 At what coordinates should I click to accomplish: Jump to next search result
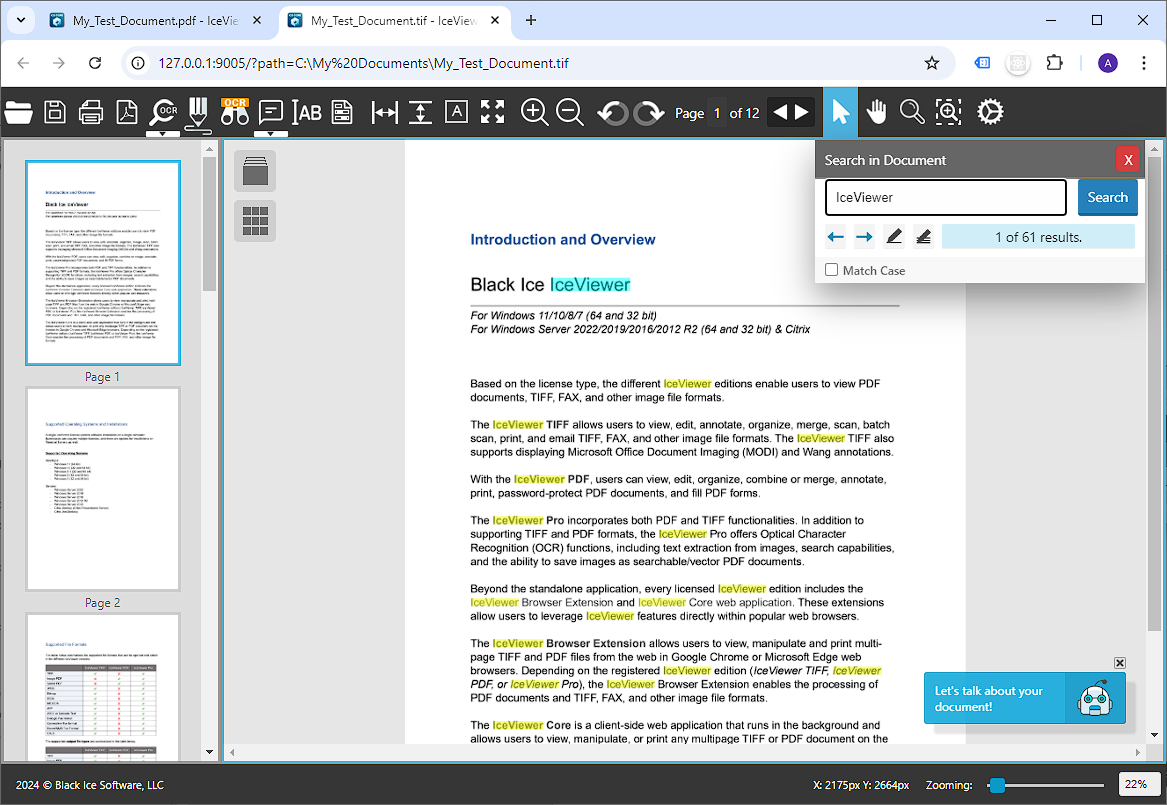click(864, 237)
